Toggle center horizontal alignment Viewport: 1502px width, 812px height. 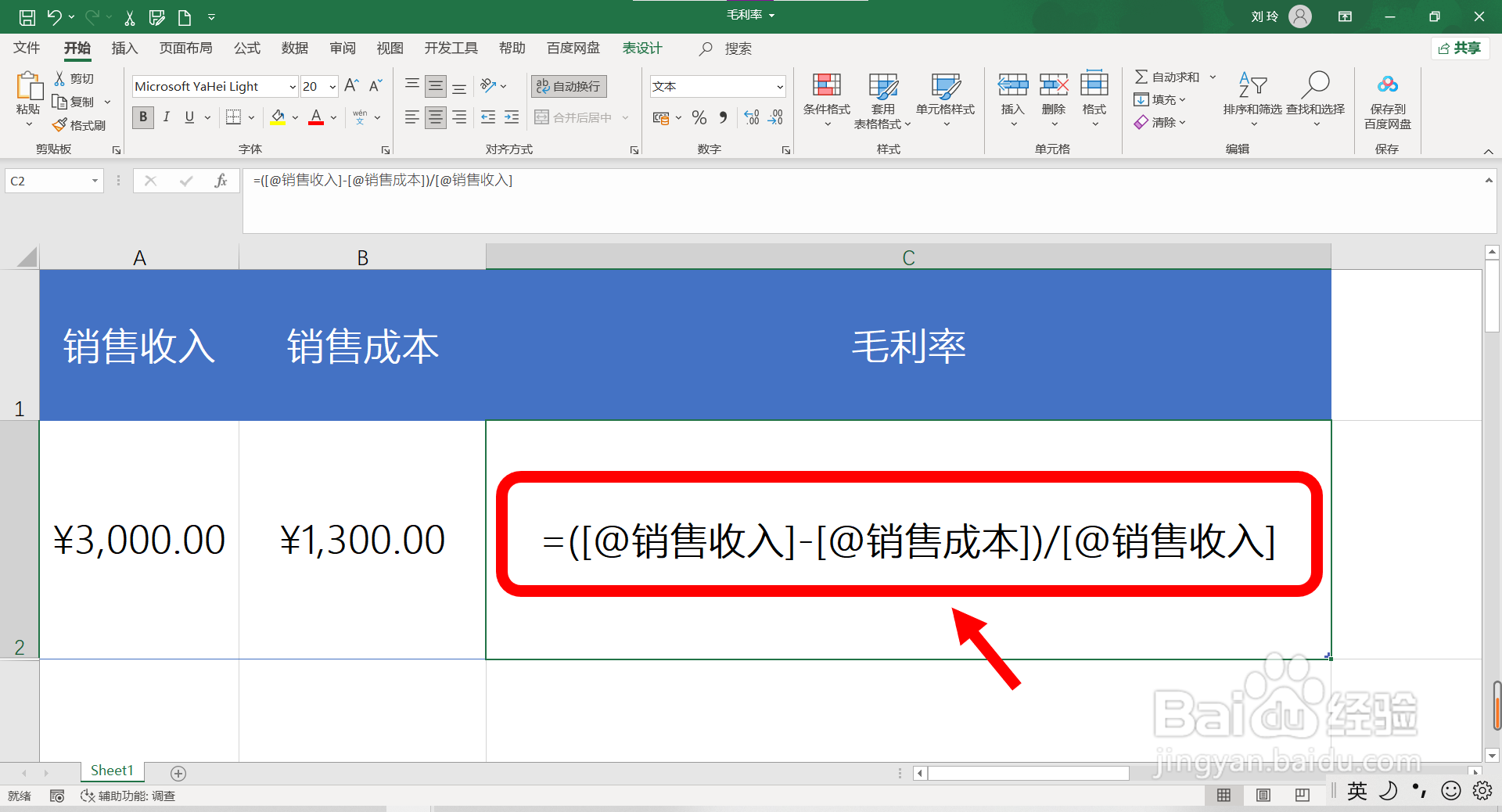click(436, 117)
